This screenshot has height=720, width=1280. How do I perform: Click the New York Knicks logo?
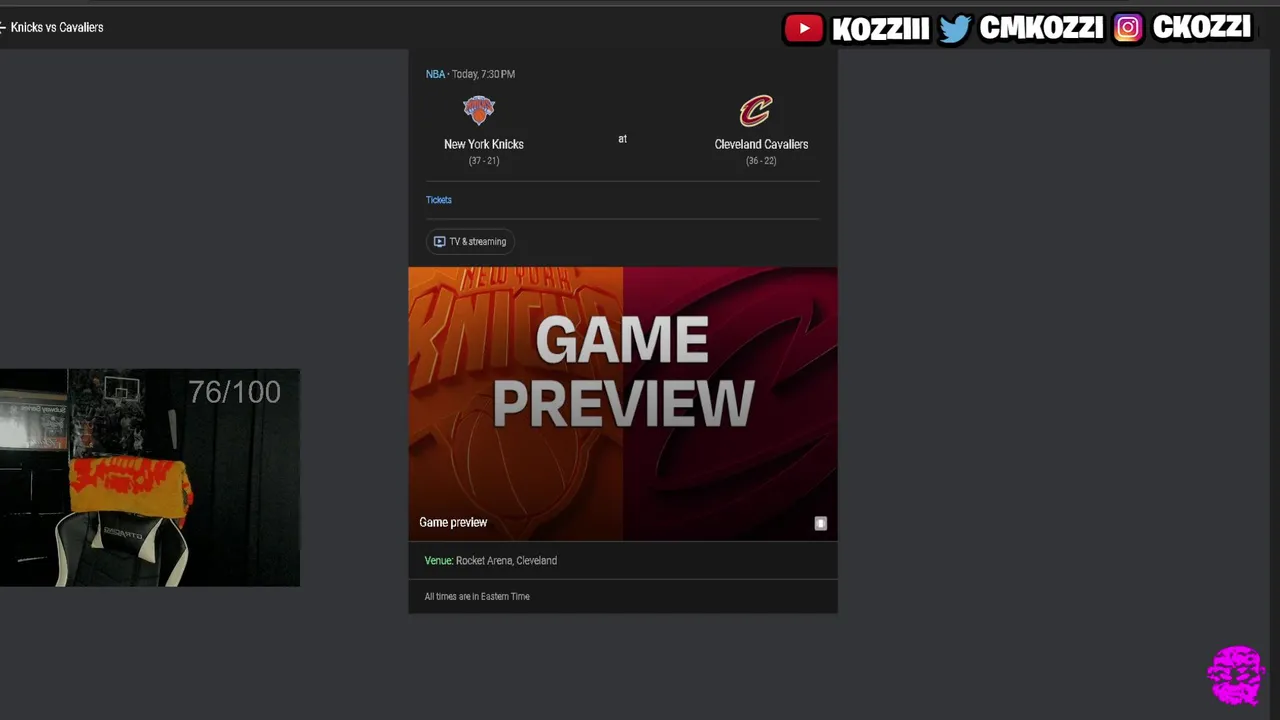pyautogui.click(x=479, y=110)
